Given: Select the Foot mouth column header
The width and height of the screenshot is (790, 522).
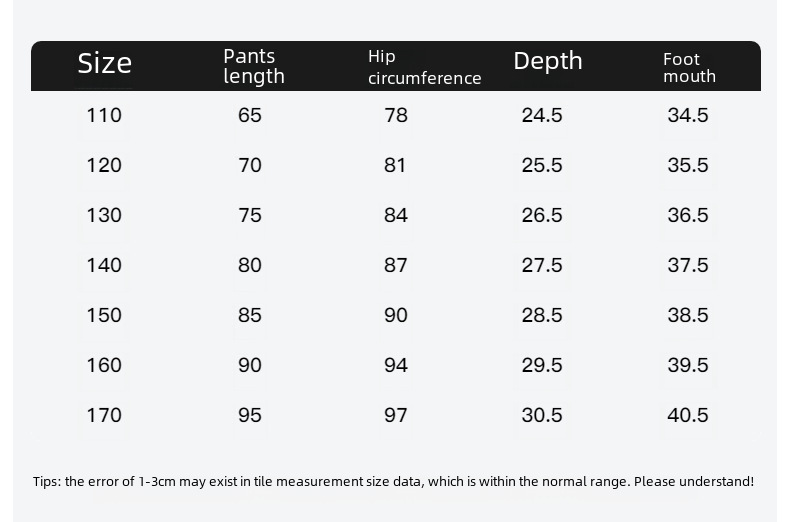Looking at the screenshot, I should [x=689, y=67].
